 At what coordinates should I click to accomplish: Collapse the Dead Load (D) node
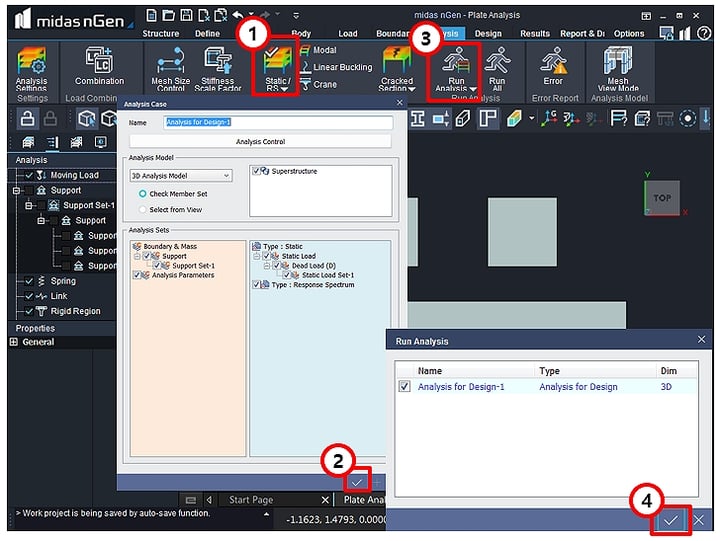[x=267, y=265]
